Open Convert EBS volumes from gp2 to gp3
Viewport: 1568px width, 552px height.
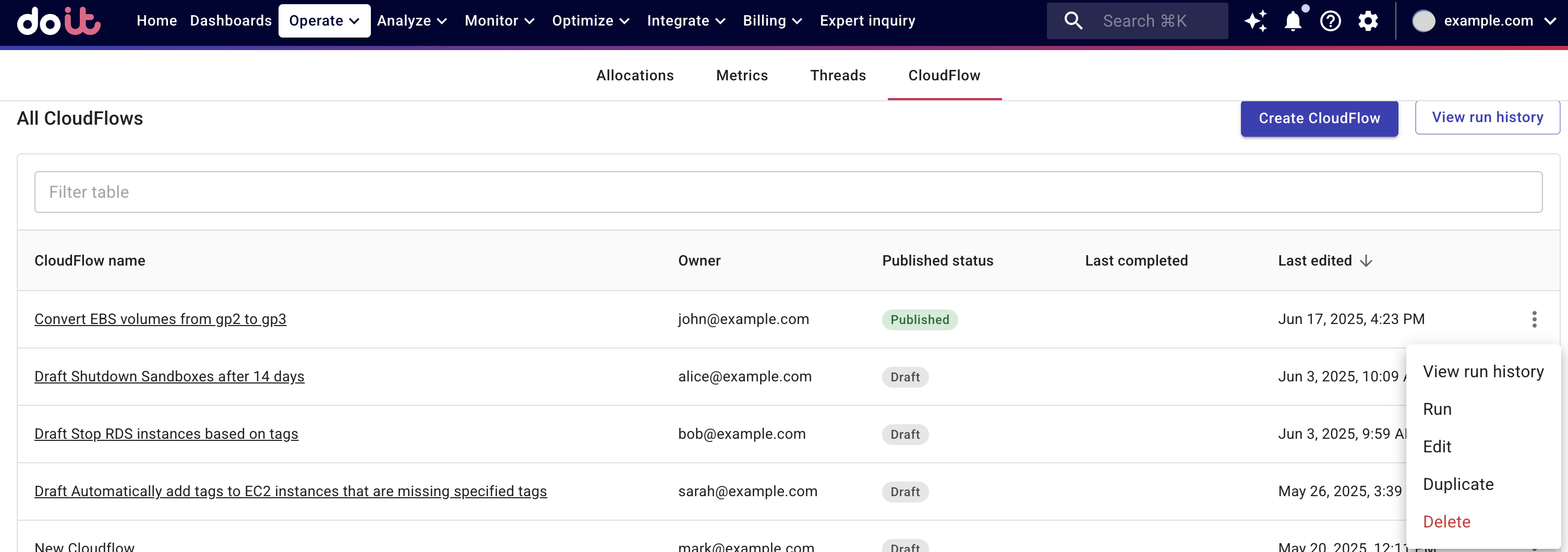pos(160,319)
